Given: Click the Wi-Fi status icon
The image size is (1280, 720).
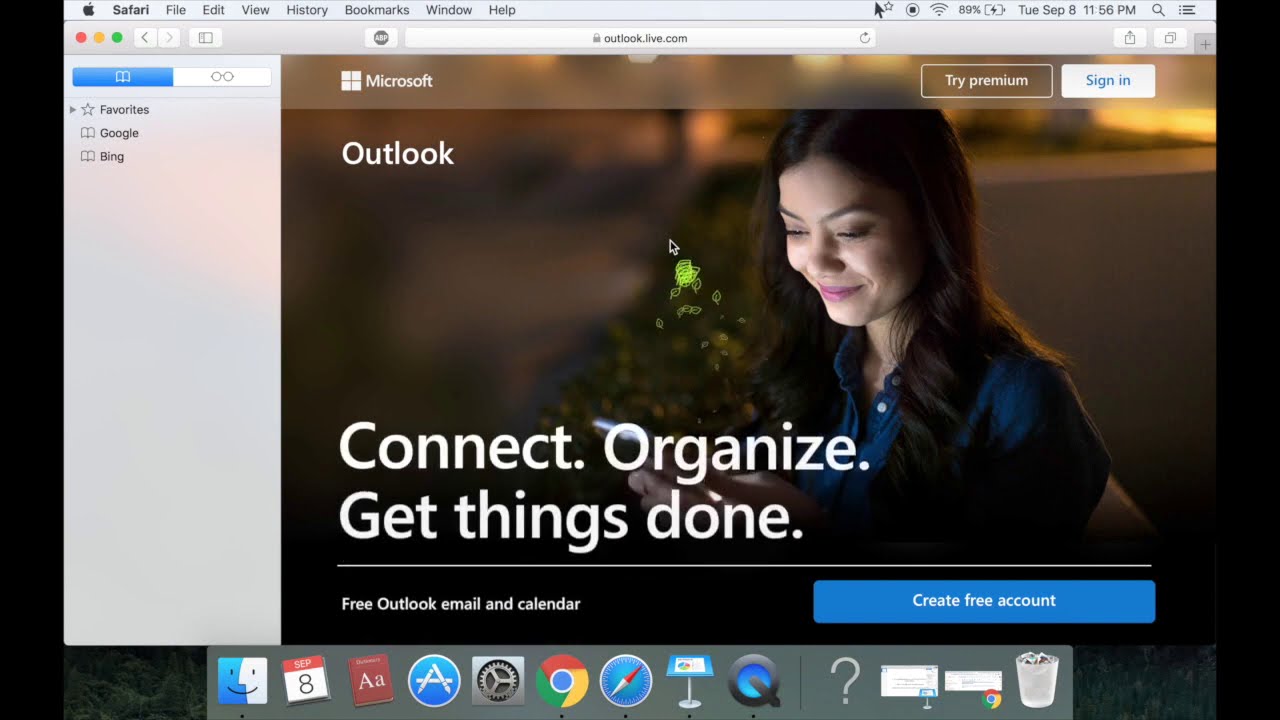Looking at the screenshot, I should point(938,10).
